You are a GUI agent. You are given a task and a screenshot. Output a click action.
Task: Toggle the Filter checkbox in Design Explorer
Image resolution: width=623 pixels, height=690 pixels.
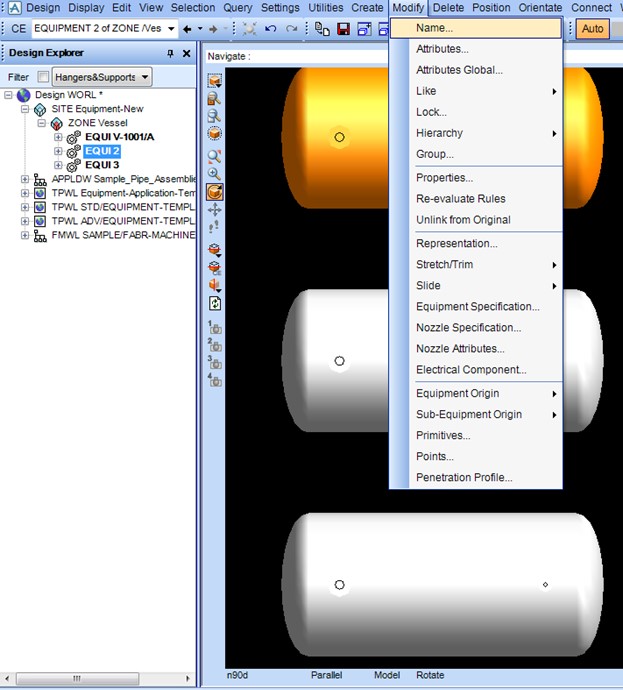coord(43,77)
